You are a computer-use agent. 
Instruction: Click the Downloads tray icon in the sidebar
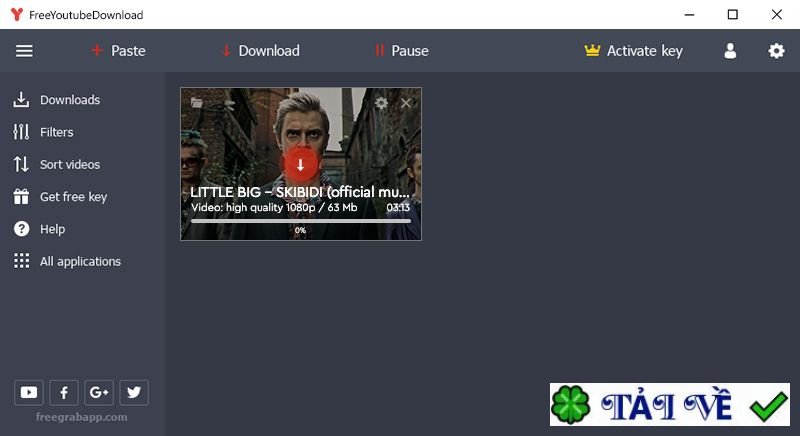click(21, 99)
